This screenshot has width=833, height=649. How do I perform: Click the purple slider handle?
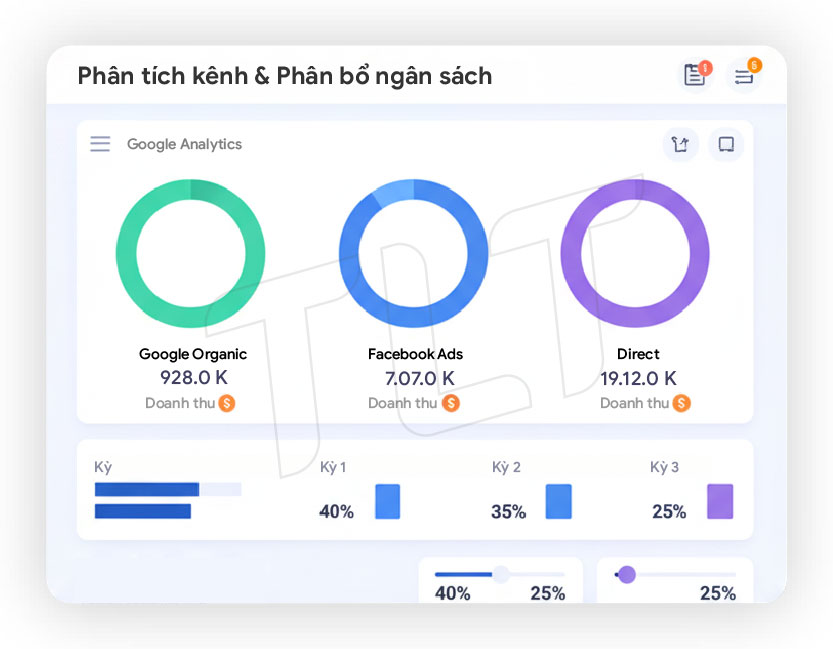pos(626,574)
